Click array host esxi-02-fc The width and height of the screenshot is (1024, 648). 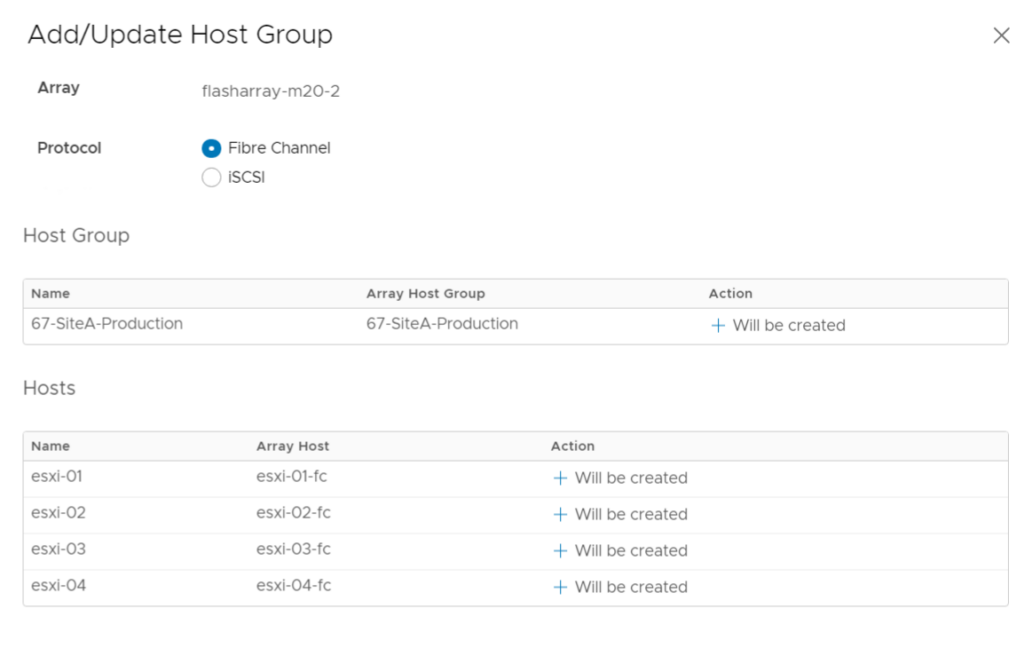click(293, 513)
